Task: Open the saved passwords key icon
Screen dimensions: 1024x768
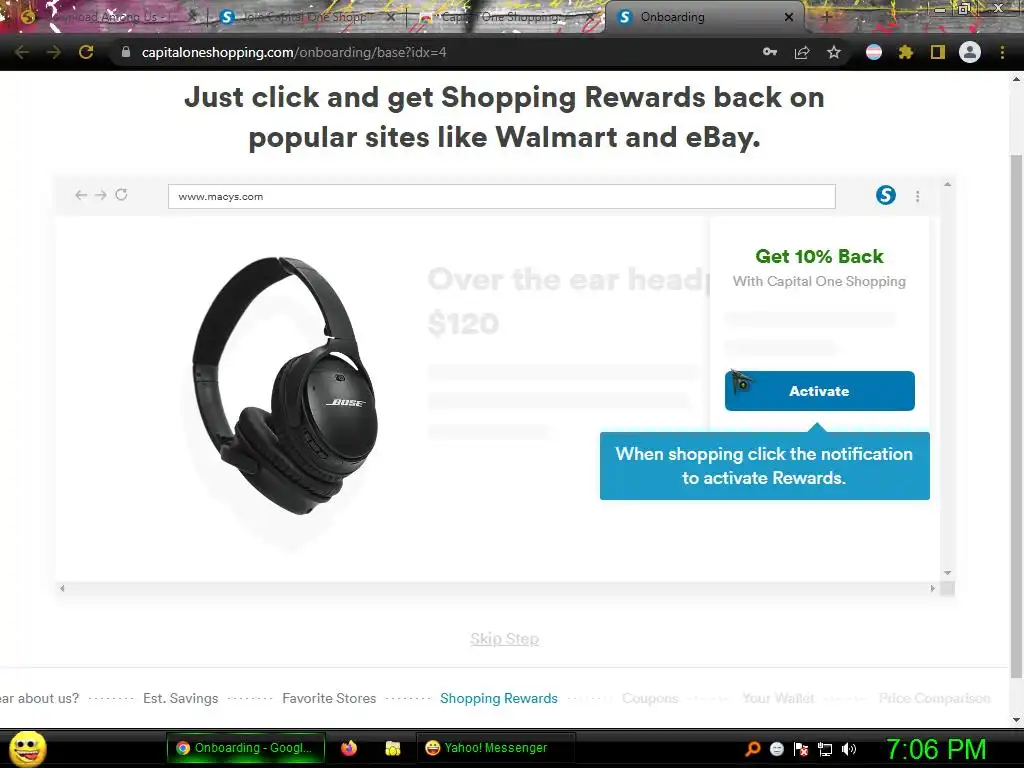Action: click(770, 52)
